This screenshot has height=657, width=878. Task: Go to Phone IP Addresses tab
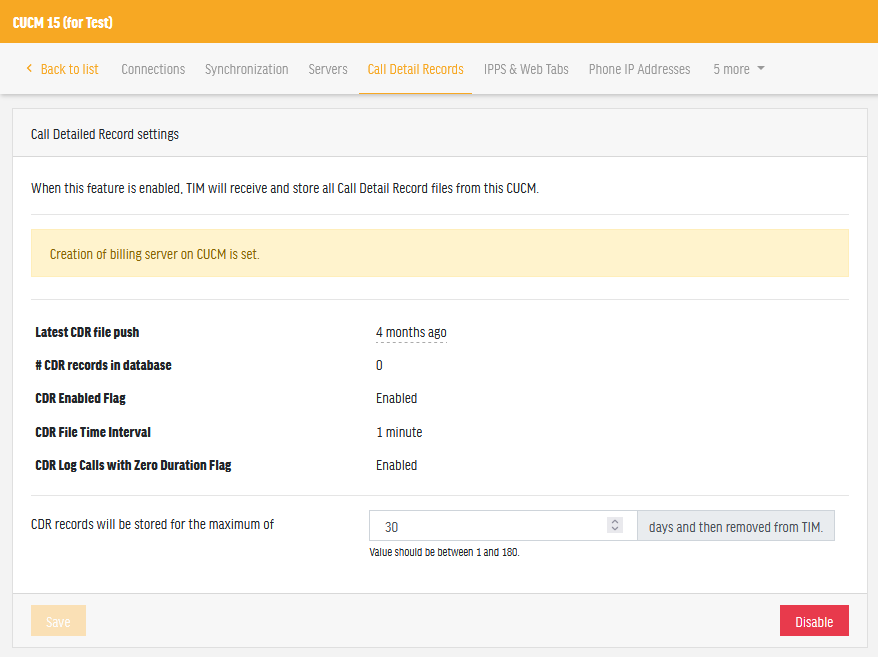639,69
